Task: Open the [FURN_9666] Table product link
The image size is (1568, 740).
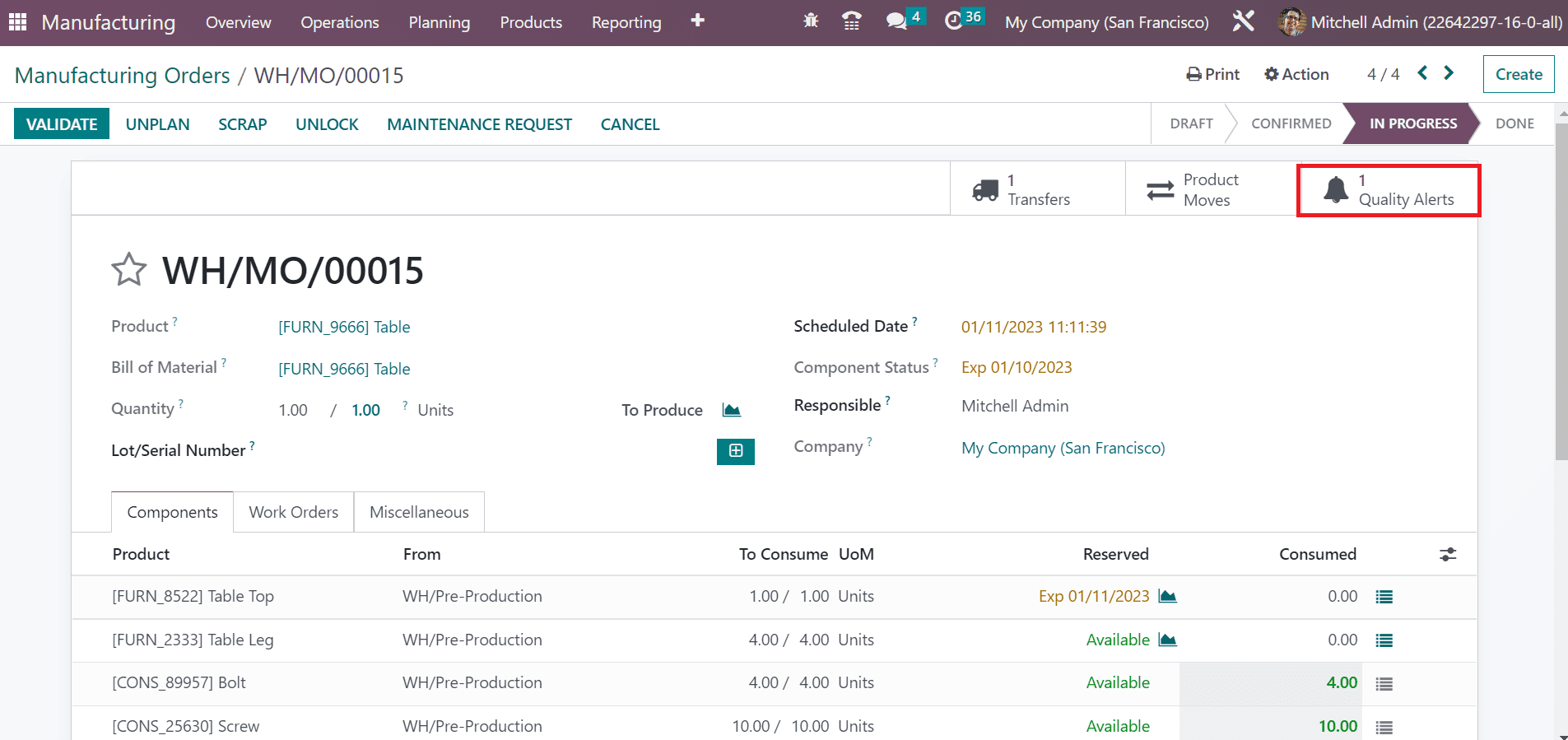Action: click(344, 327)
